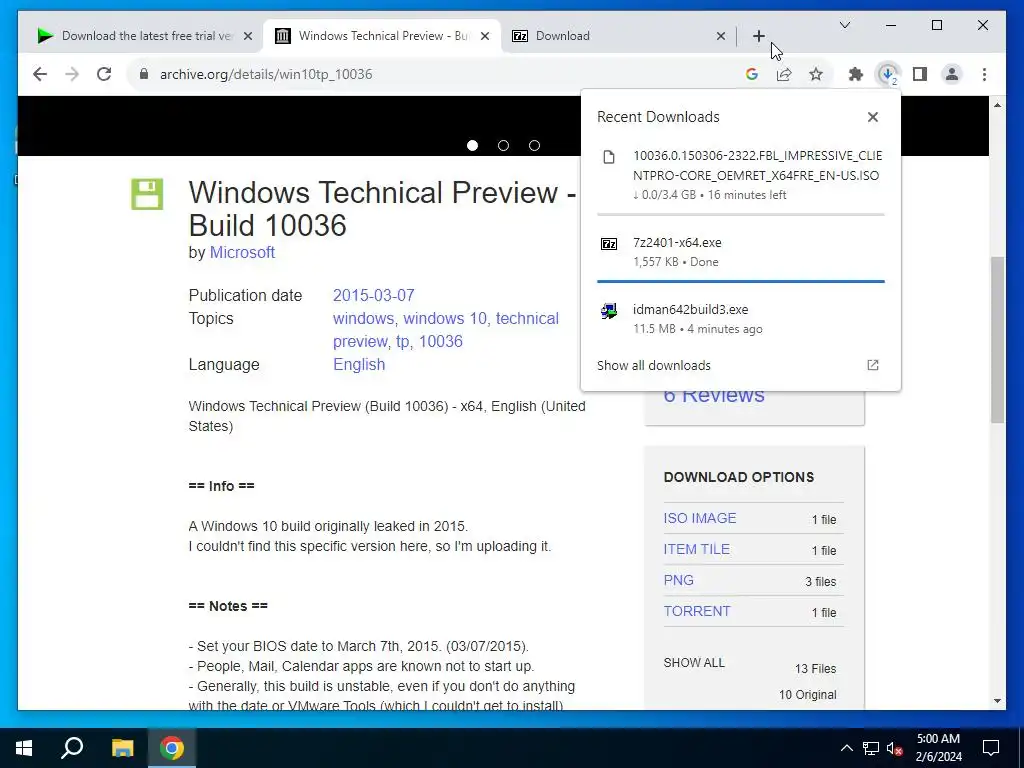Open the 'technical preview' topic link
Screen dimensions: 1024x768
pyautogui.click(x=446, y=330)
